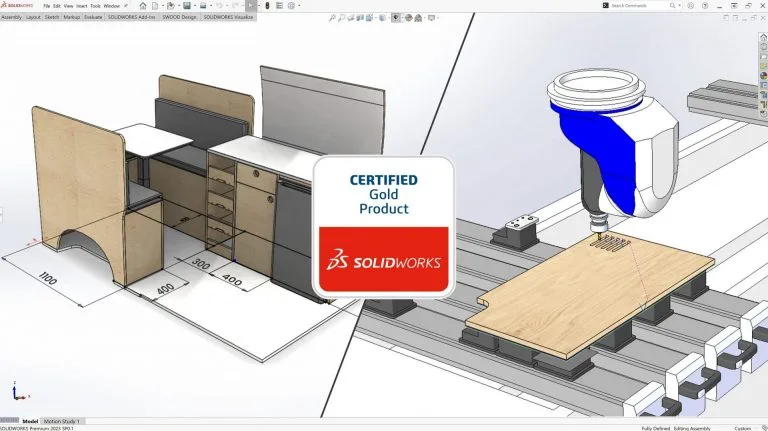Image resolution: width=768 pixels, height=431 pixels.
Task: Expand the View Settings dropdown arrow
Action: [x=438, y=18]
